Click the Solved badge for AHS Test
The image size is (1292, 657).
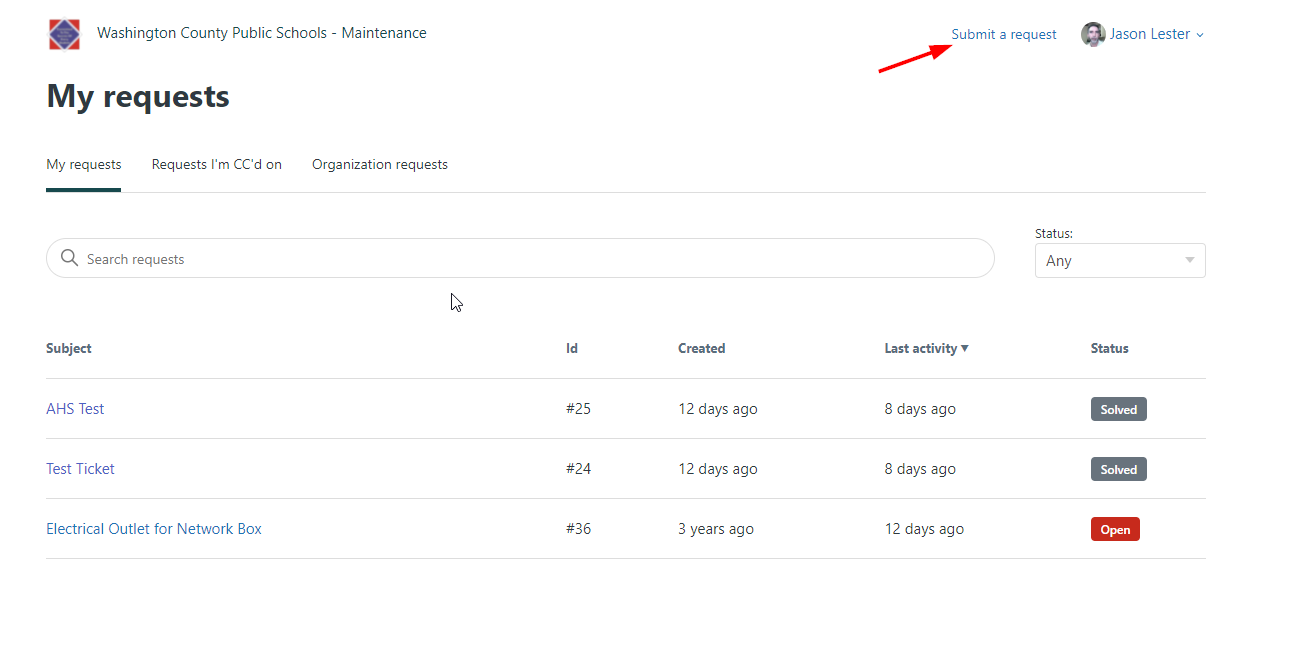[x=1119, y=409]
